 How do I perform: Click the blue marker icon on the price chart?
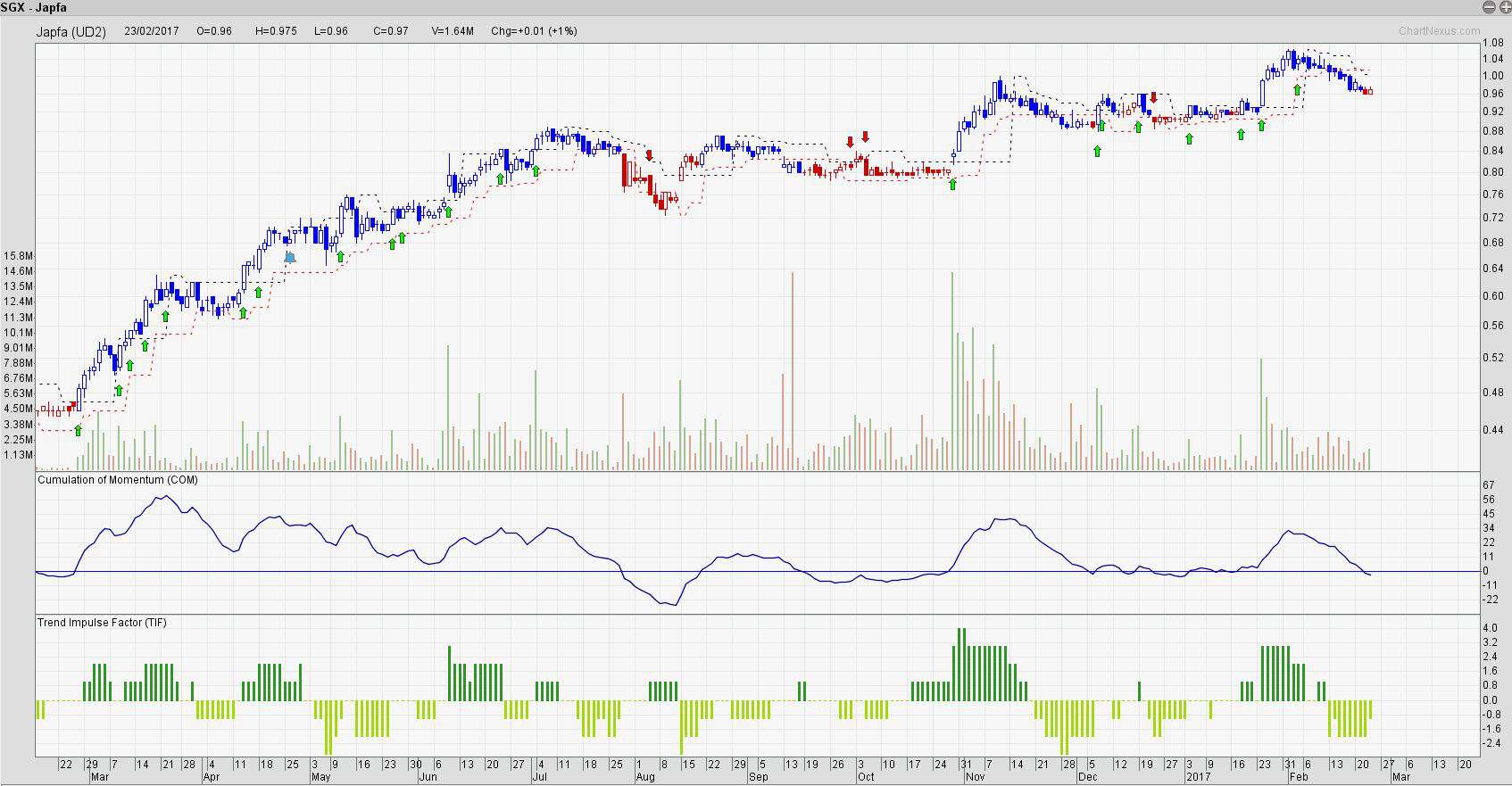click(290, 257)
